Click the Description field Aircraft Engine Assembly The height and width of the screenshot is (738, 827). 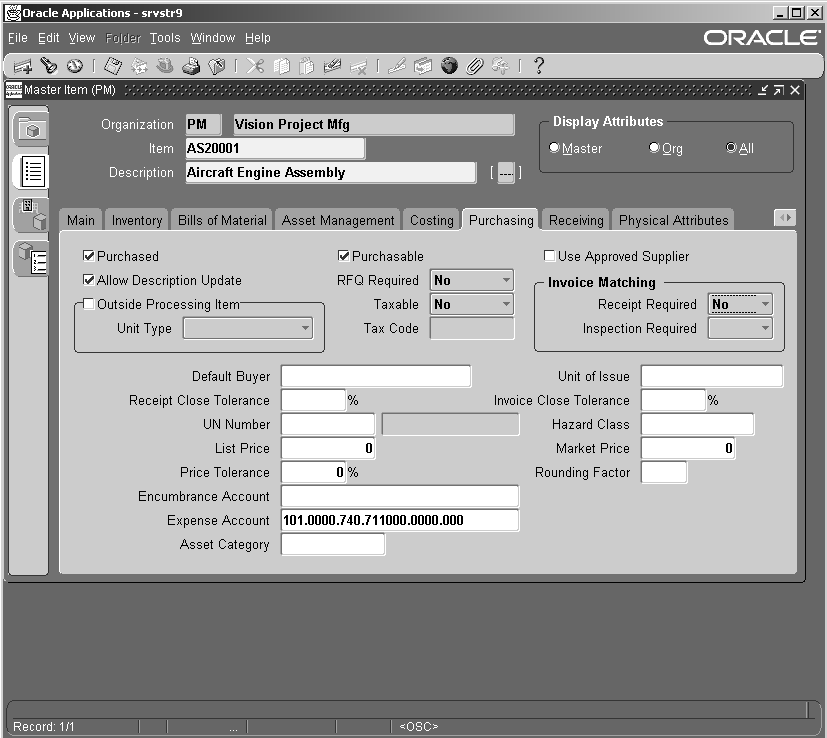pos(331,172)
